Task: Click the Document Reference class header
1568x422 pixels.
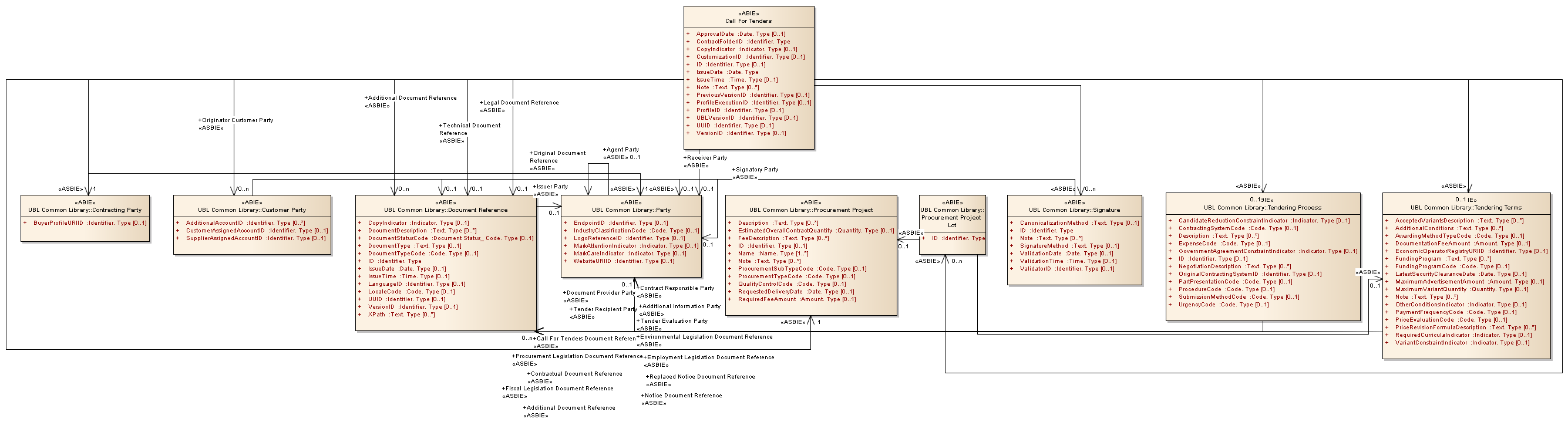Action: pos(446,210)
